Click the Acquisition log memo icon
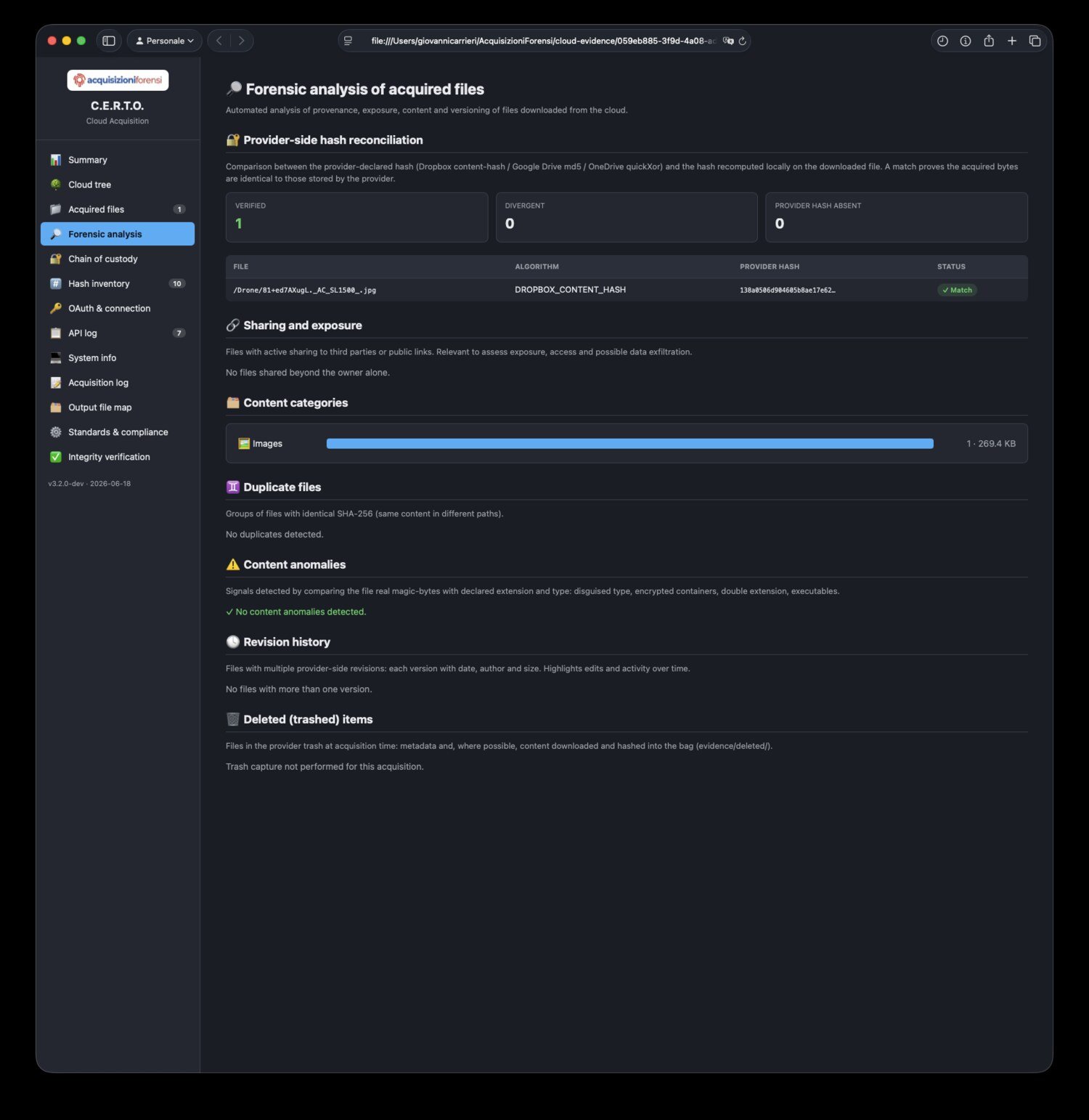 [56, 383]
